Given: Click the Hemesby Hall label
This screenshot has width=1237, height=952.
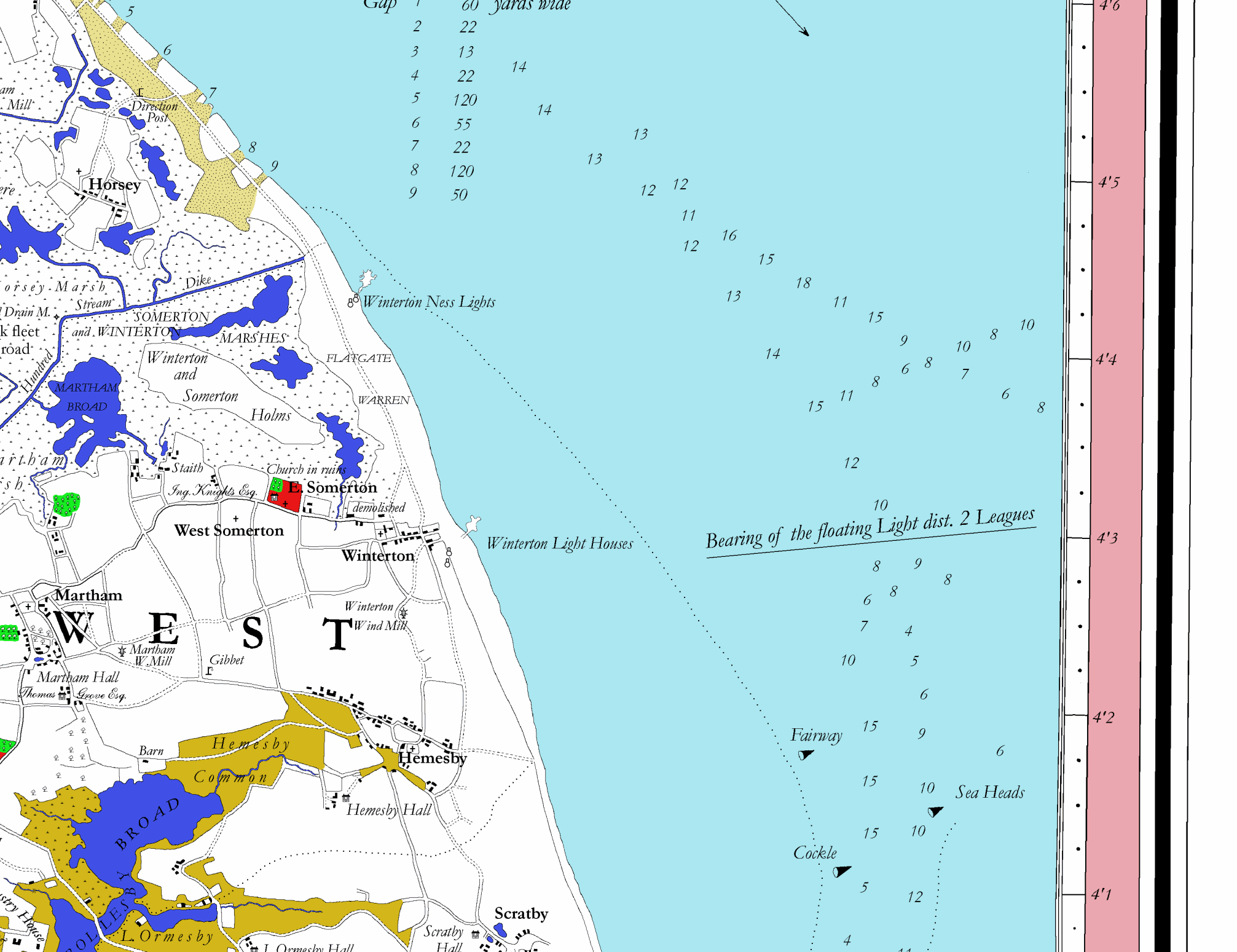Looking at the screenshot, I should (x=389, y=810).
